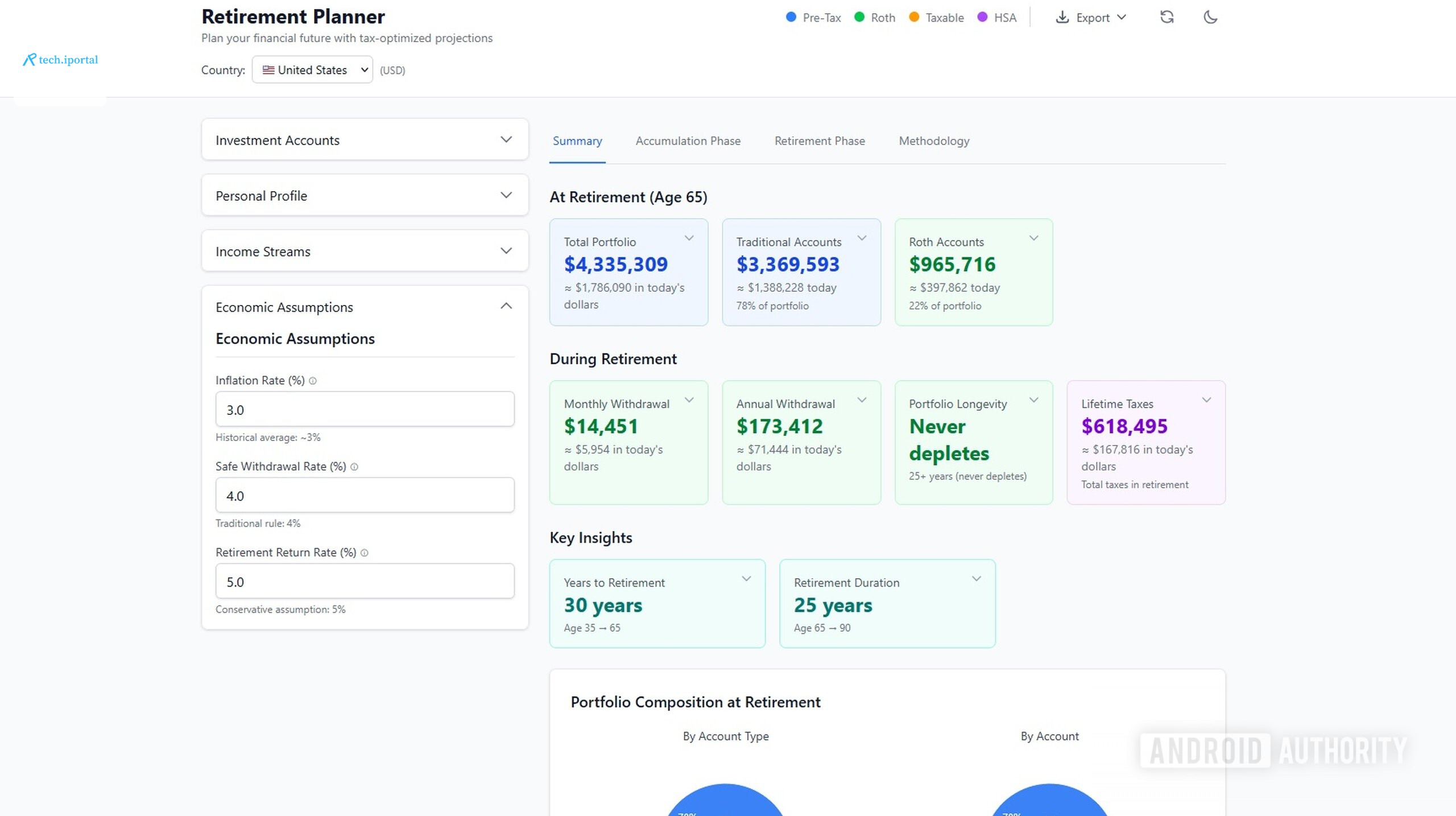This screenshot has width=1456, height=816.
Task: Click the $618,495 Lifetime Taxes value
Action: coord(1124,426)
